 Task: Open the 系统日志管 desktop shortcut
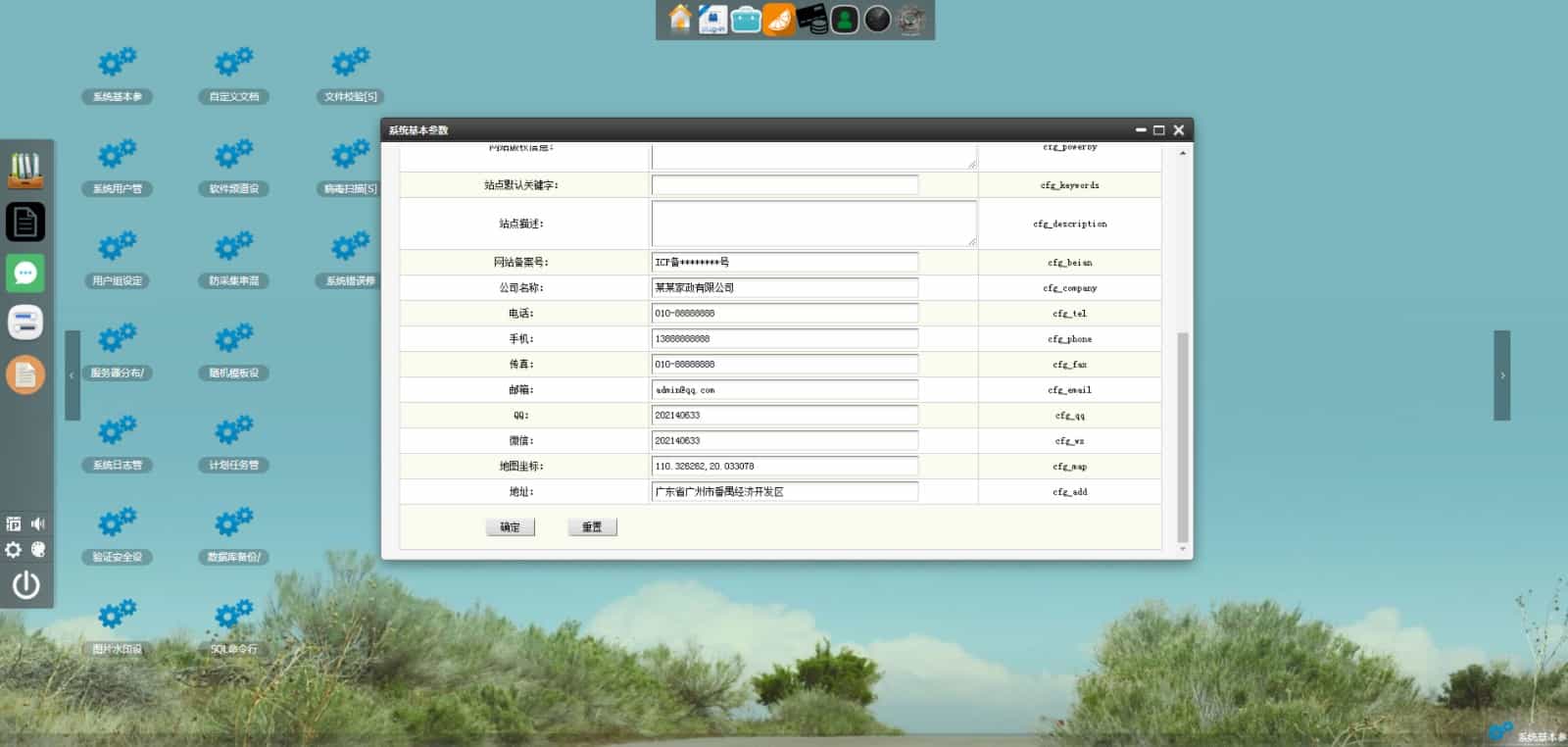118,444
